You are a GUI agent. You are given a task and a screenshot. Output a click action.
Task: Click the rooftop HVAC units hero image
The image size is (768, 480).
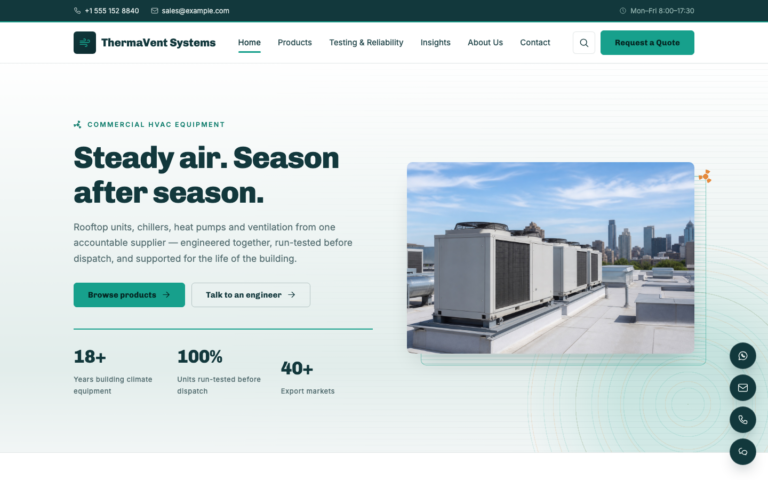tap(551, 258)
